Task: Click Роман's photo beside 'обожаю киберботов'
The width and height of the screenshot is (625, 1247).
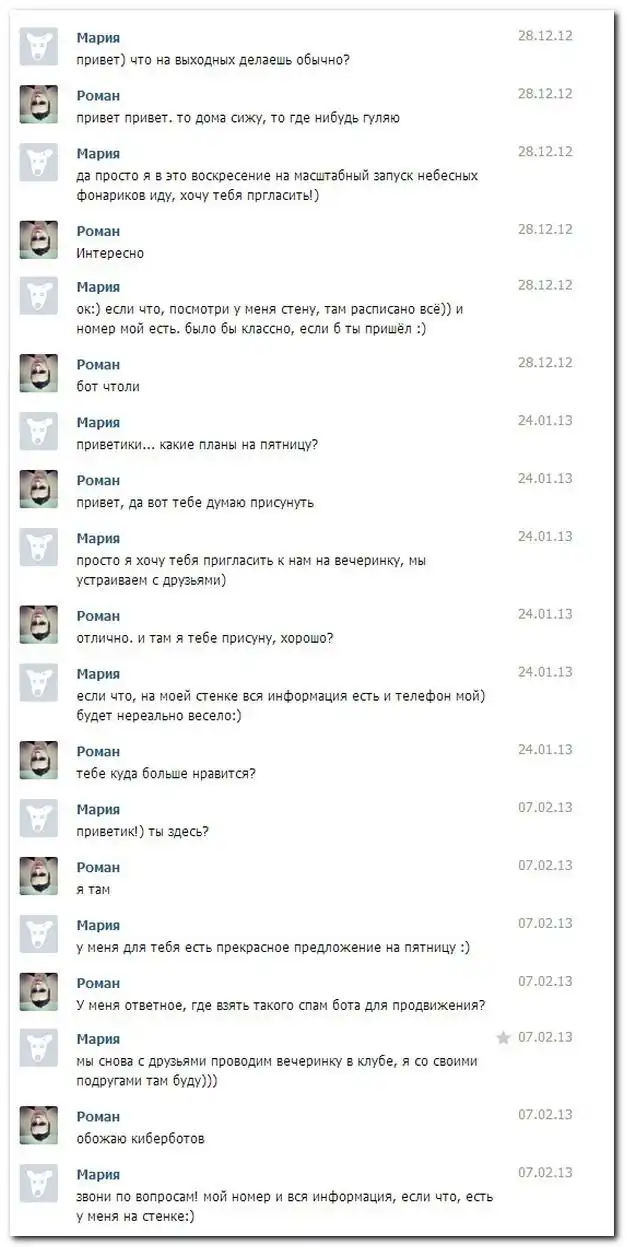Action: tap(38, 1125)
